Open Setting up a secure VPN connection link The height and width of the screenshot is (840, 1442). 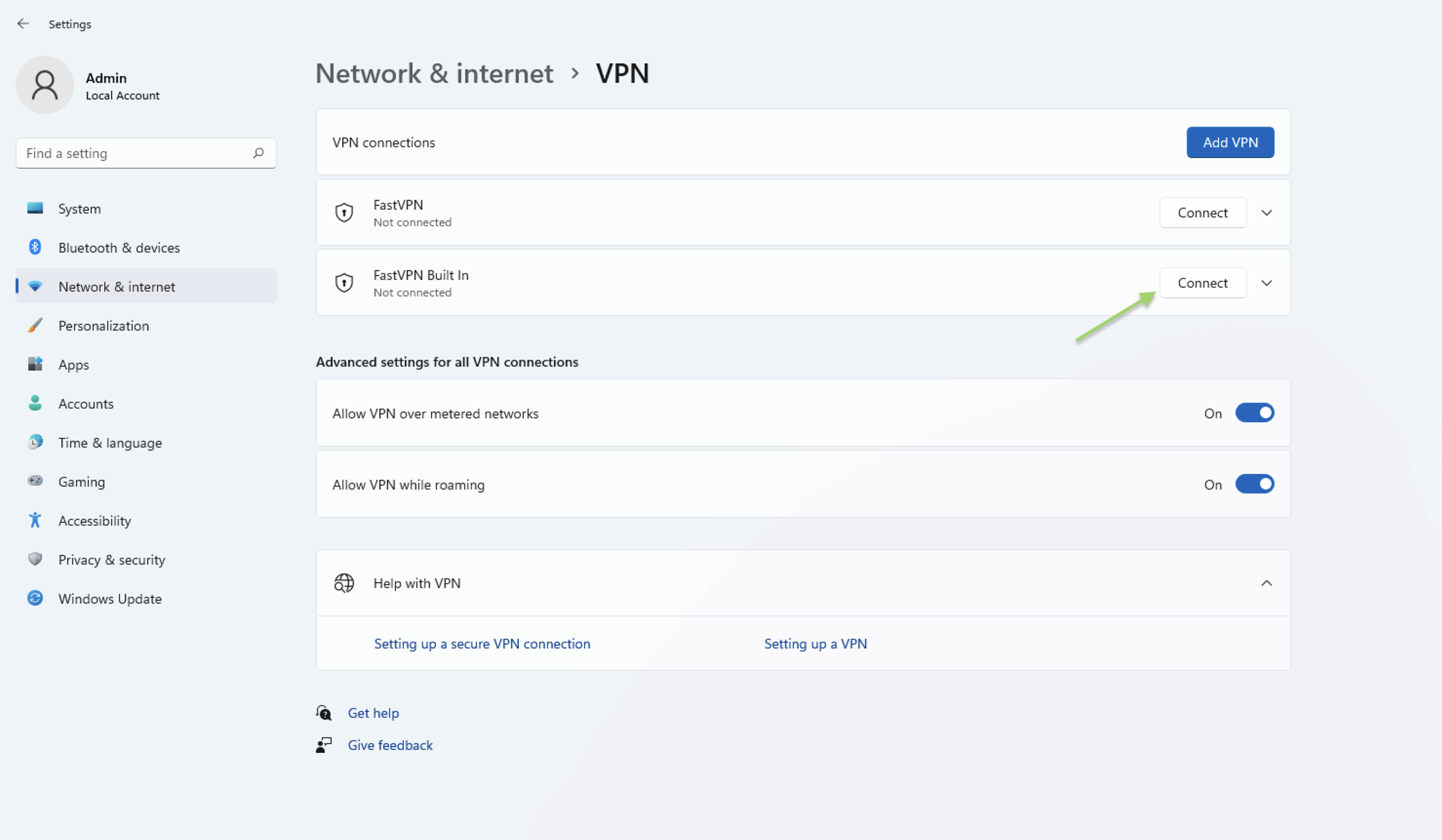[482, 644]
